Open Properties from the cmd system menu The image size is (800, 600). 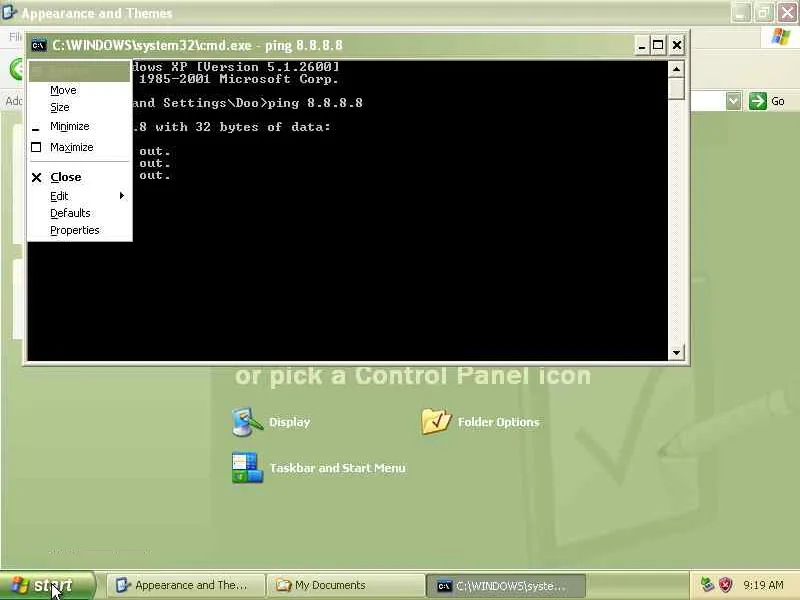pyautogui.click(x=79, y=230)
